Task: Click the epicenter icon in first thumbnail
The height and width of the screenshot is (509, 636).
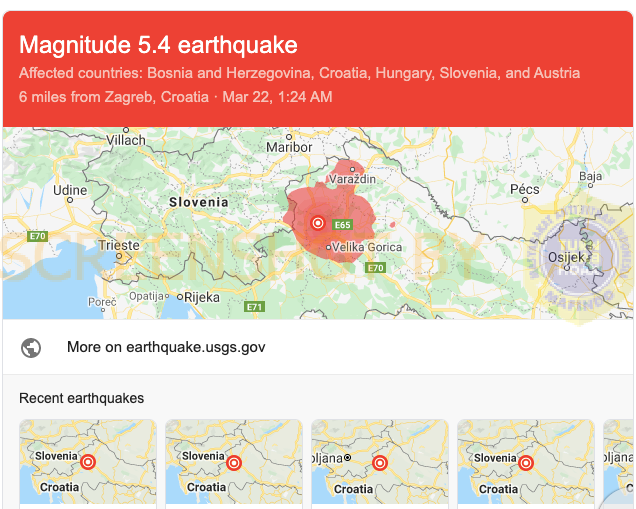Action: click(x=88, y=462)
